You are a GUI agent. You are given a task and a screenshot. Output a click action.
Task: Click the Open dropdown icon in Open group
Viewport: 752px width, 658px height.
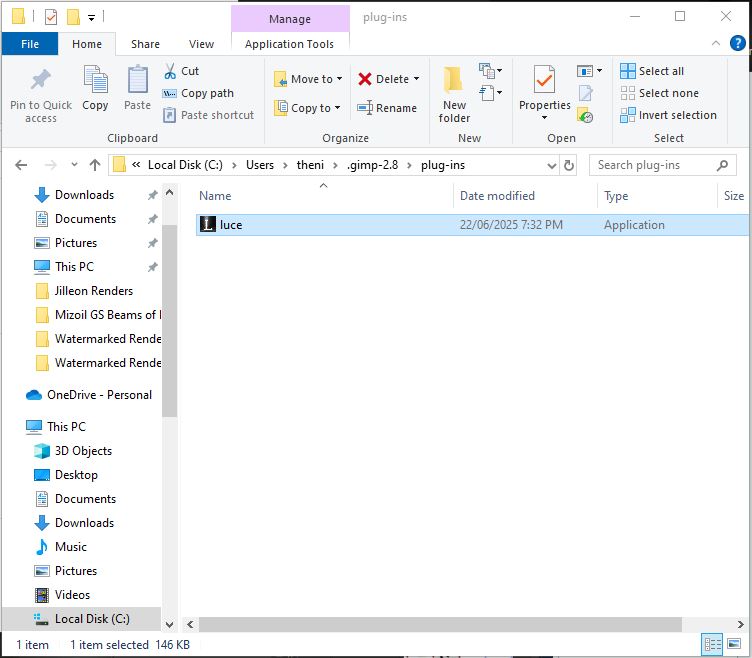[x=589, y=71]
